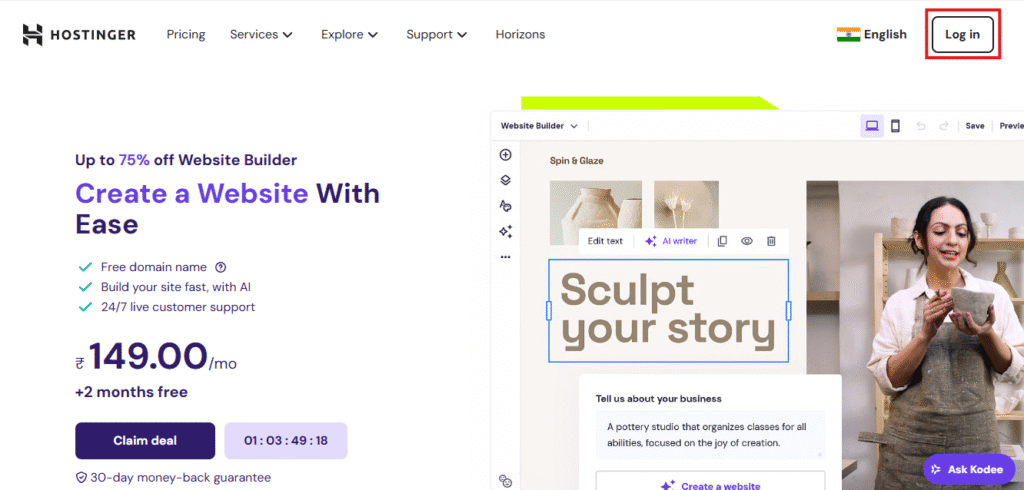Open the AI writer tool
The image size is (1024, 490).
[x=671, y=241]
